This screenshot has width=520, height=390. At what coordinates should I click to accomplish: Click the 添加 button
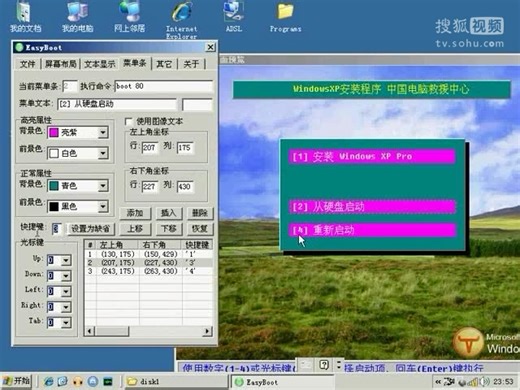pos(135,213)
